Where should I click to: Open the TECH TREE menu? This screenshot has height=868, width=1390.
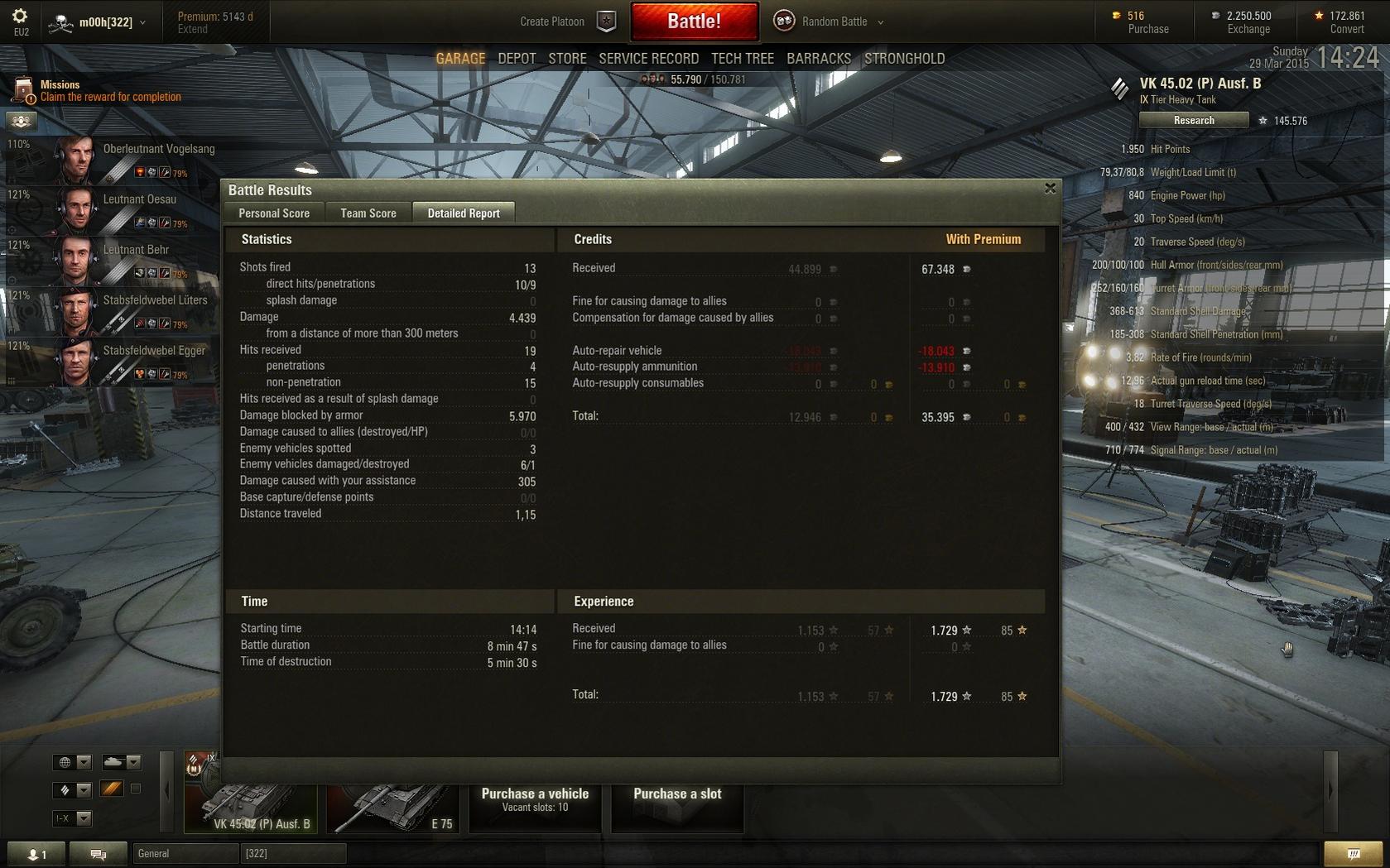pos(743,59)
